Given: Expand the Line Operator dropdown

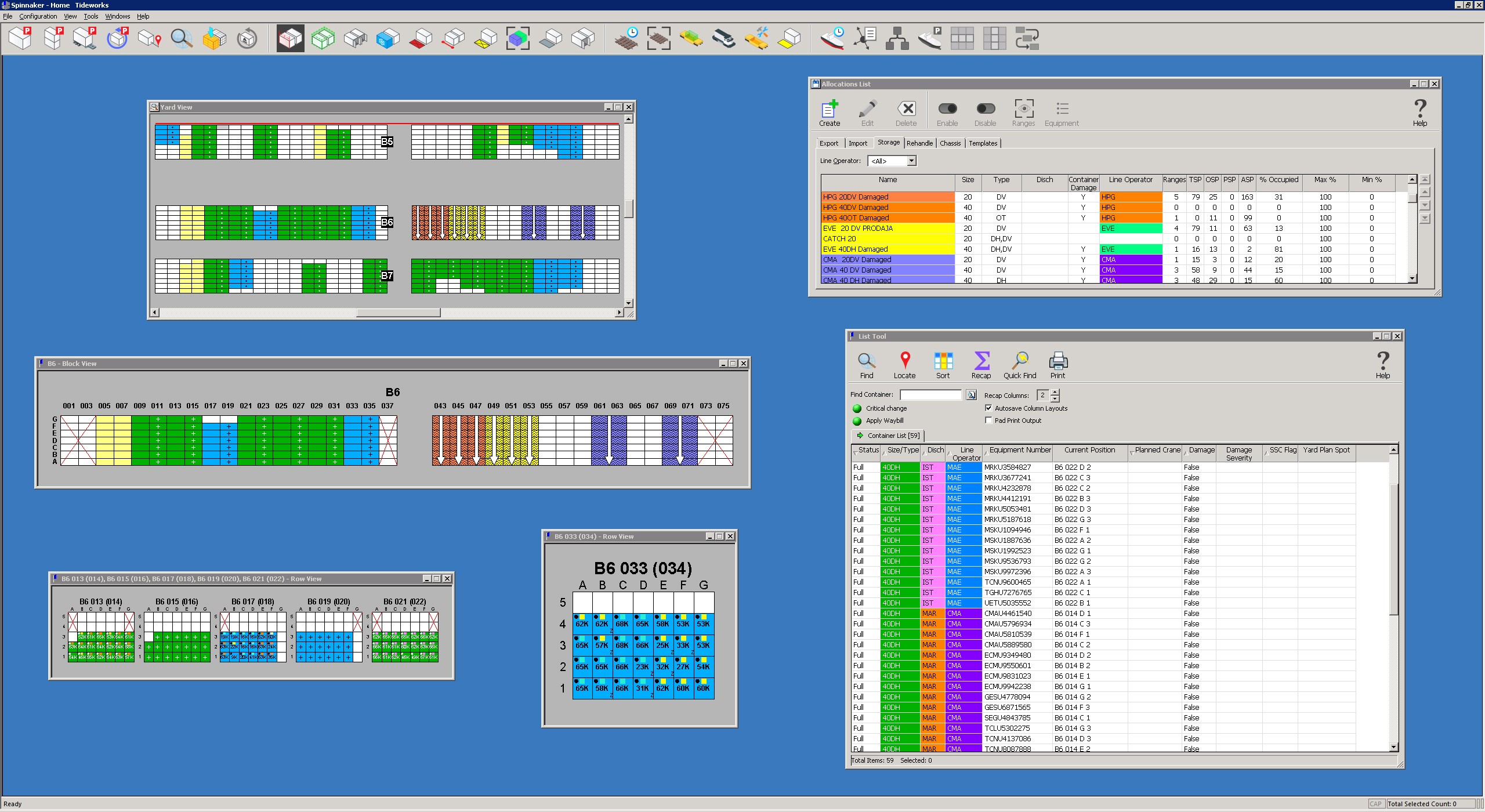Looking at the screenshot, I should [911, 161].
